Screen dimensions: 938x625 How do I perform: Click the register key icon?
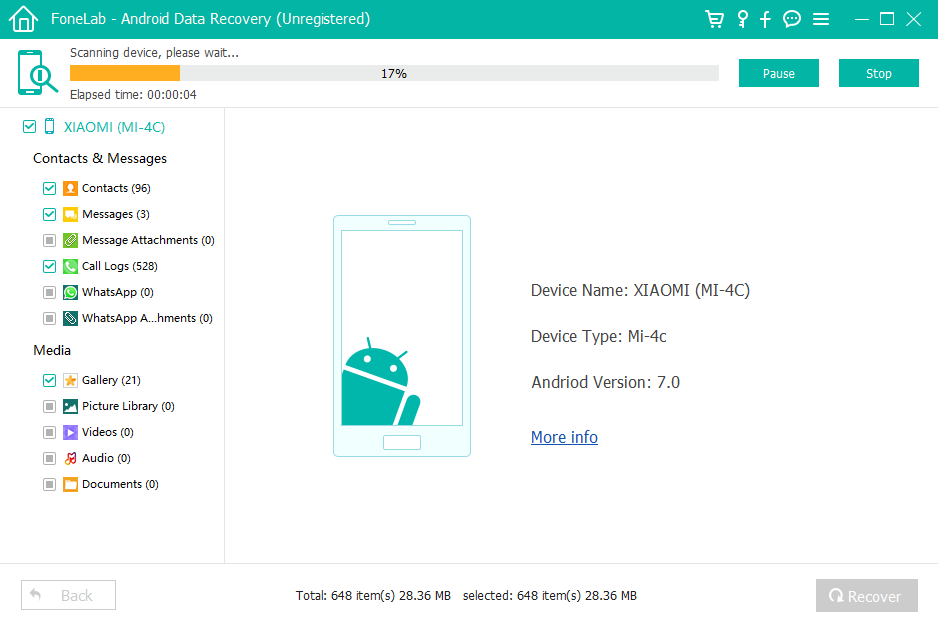click(741, 19)
